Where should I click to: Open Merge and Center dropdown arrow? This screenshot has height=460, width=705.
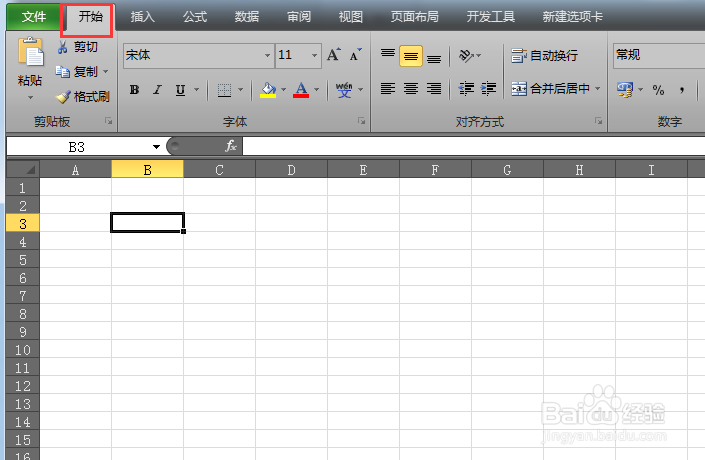click(598, 89)
